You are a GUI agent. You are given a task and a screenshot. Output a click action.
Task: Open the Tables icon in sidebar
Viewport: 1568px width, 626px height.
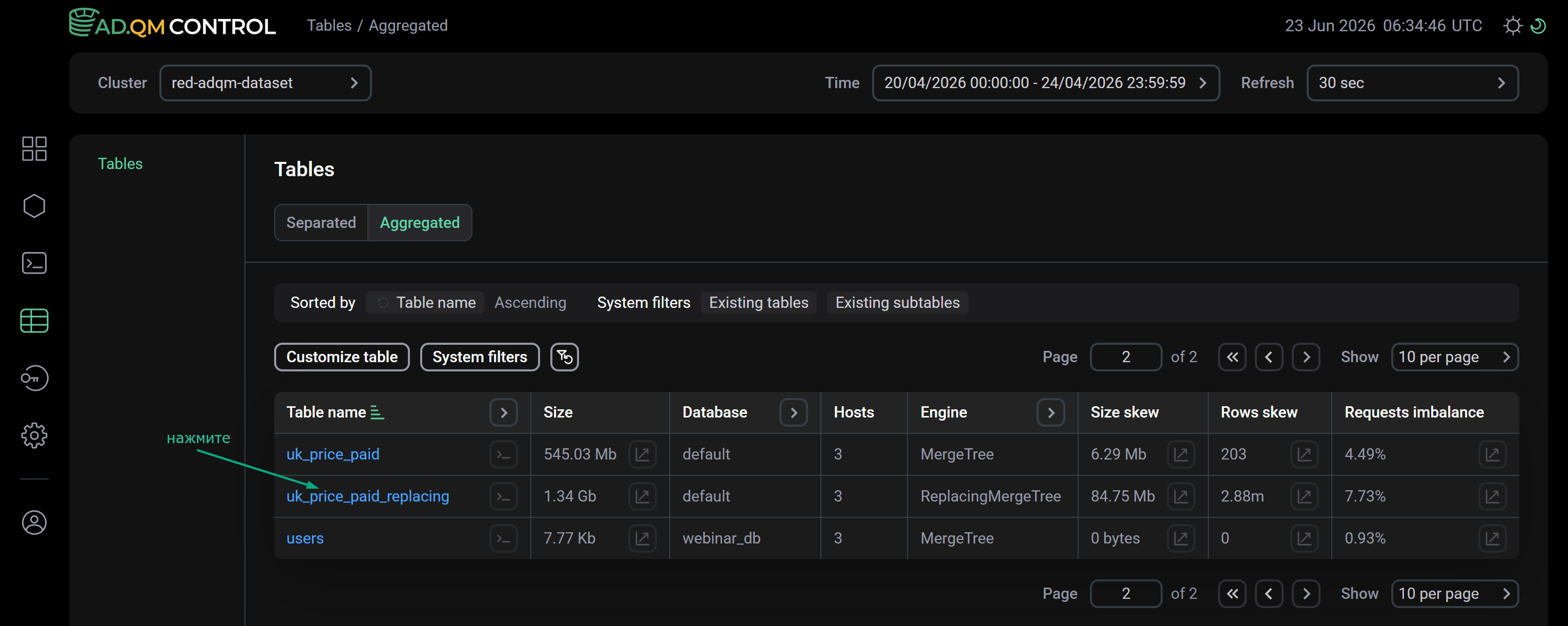(34, 321)
